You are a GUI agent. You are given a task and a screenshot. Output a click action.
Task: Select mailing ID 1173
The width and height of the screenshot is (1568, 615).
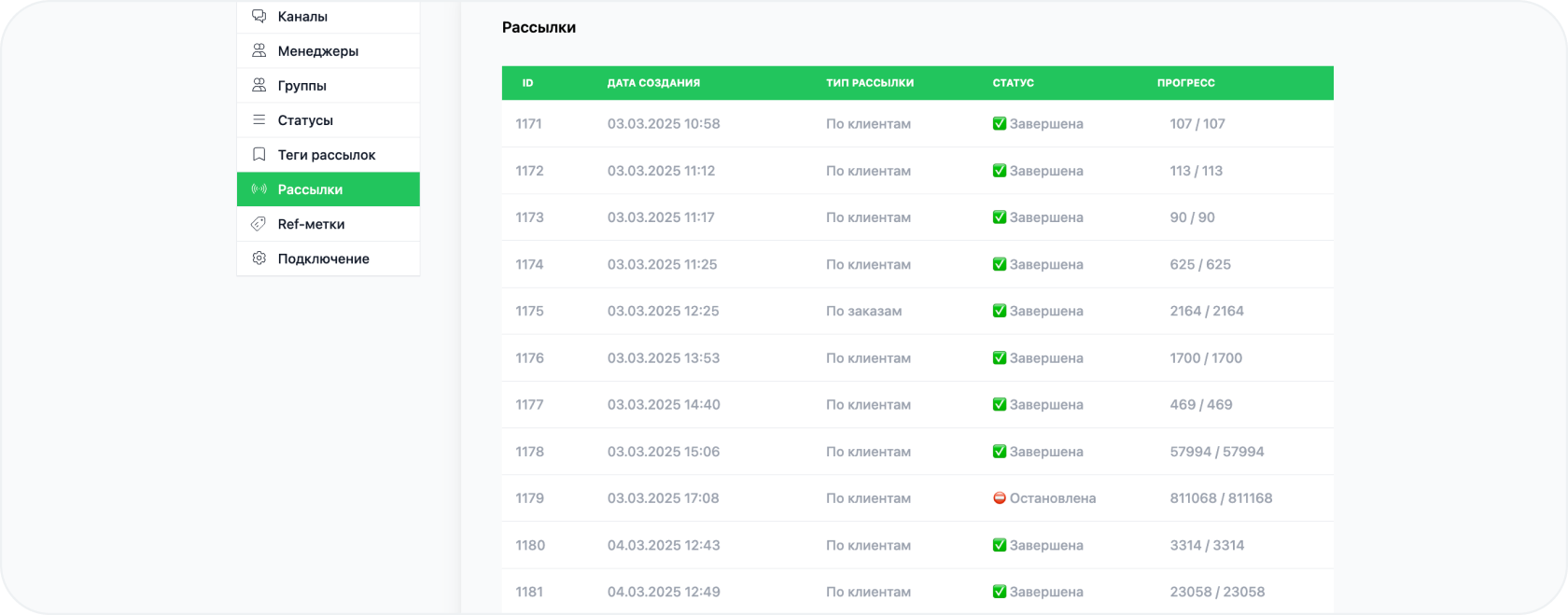click(x=529, y=217)
